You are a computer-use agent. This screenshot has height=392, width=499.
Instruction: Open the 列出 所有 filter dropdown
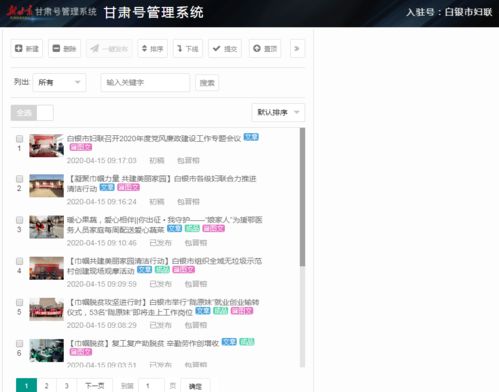(x=59, y=82)
